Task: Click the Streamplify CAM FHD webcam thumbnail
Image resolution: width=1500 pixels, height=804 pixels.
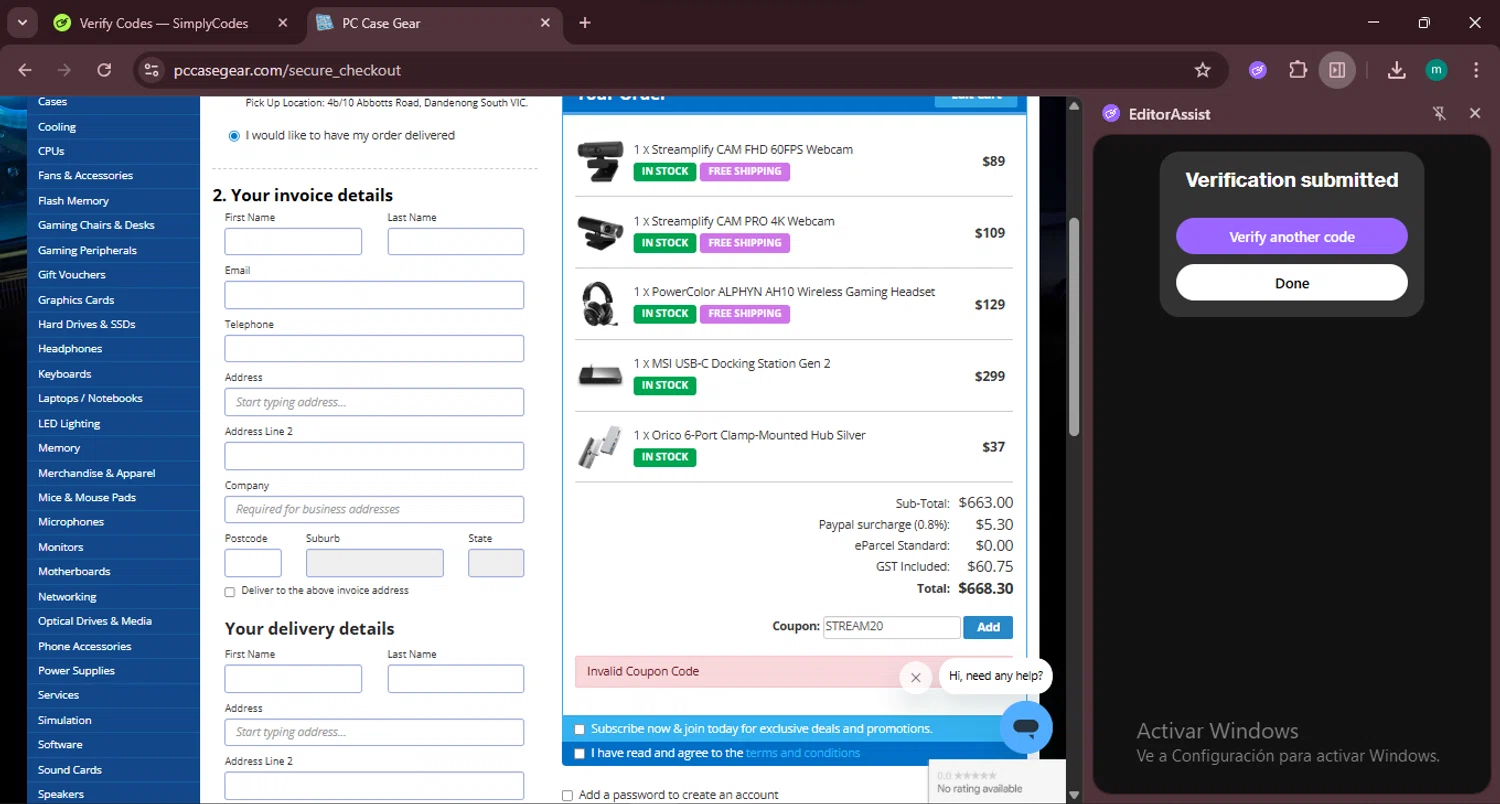Action: [600, 161]
